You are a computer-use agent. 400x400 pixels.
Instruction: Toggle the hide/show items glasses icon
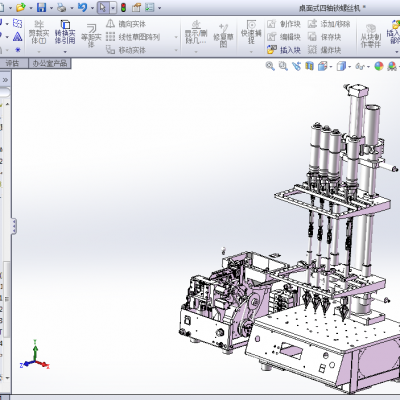click(x=360, y=66)
